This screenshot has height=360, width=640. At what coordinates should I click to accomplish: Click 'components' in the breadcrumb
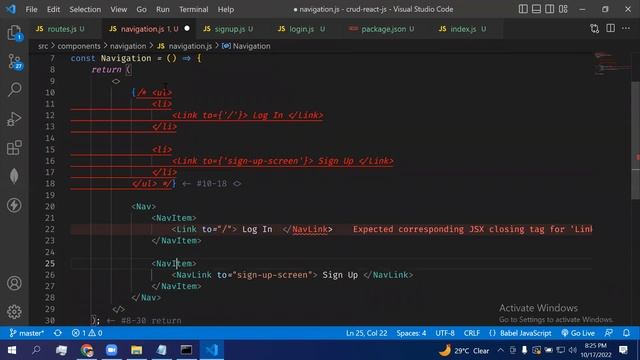tap(79, 46)
